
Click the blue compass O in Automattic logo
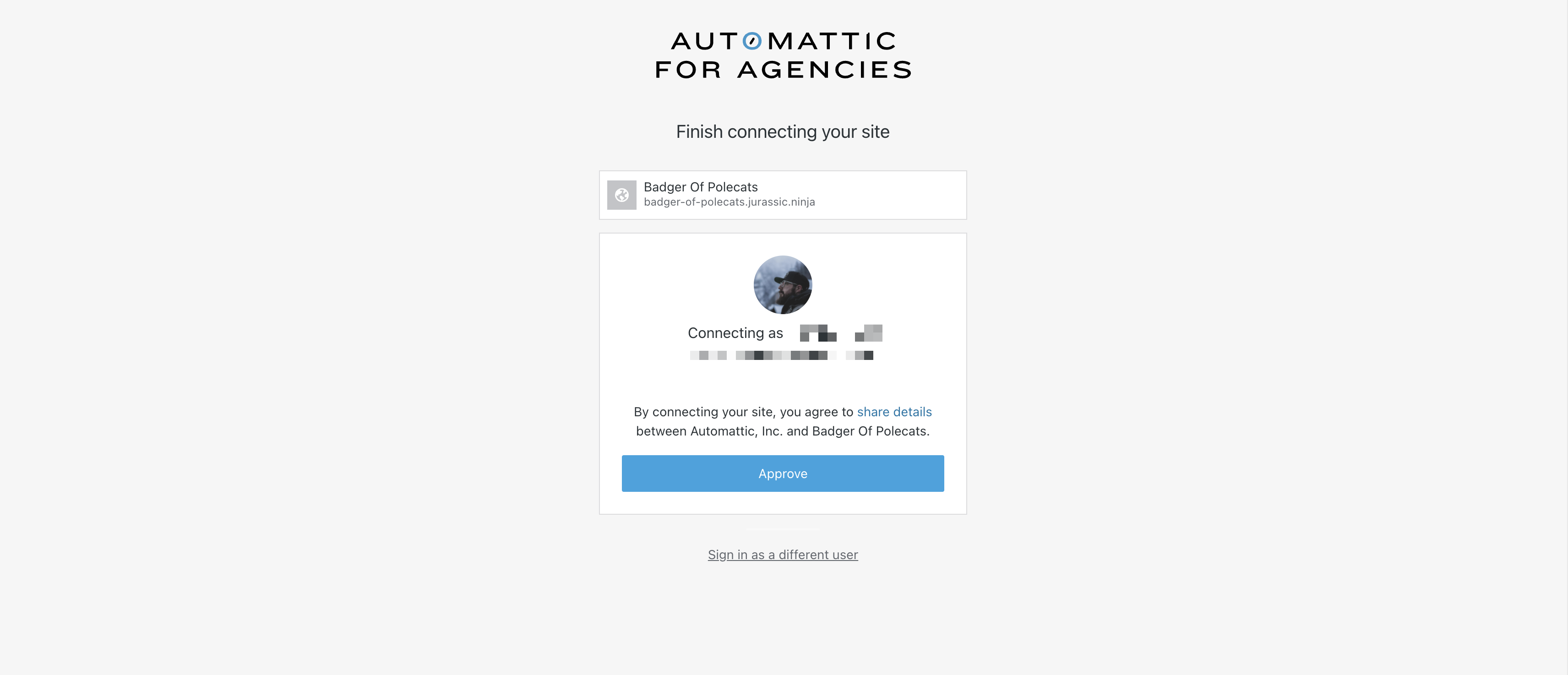752,41
